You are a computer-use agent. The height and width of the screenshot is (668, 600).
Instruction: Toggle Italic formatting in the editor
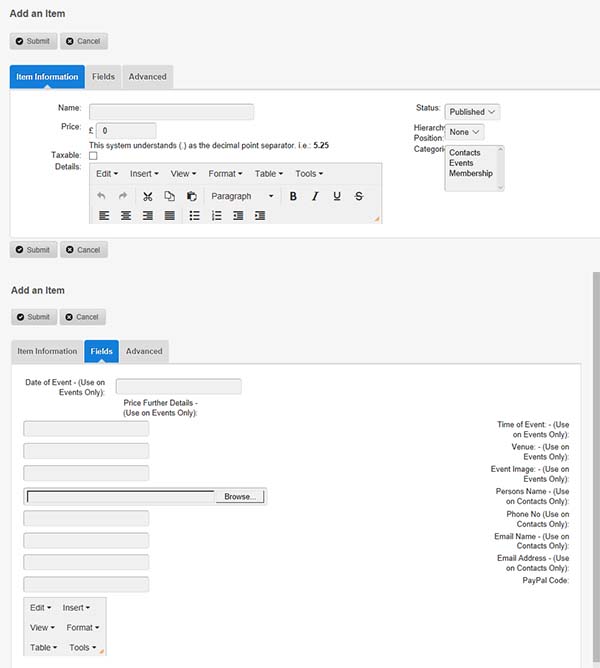315,196
